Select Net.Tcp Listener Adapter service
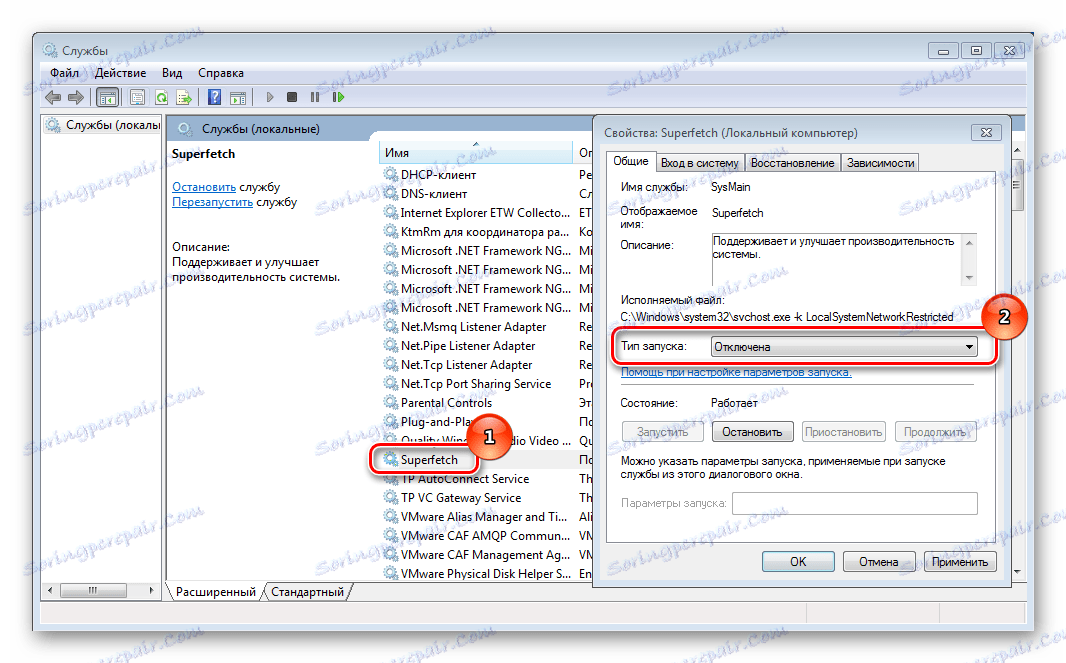This screenshot has height=663, width=1066. pos(466,365)
